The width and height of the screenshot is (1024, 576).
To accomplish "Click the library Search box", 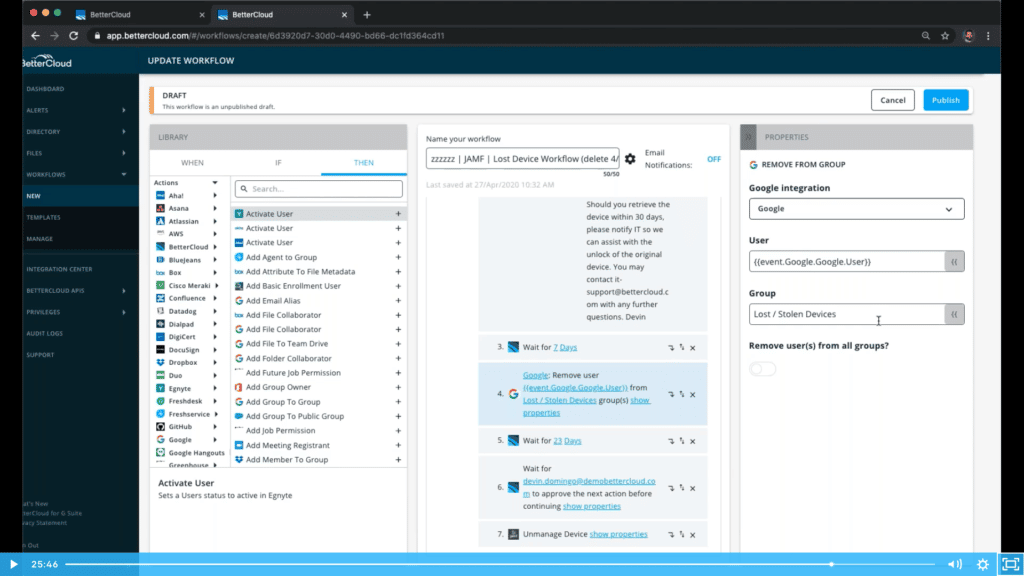I will click(319, 189).
